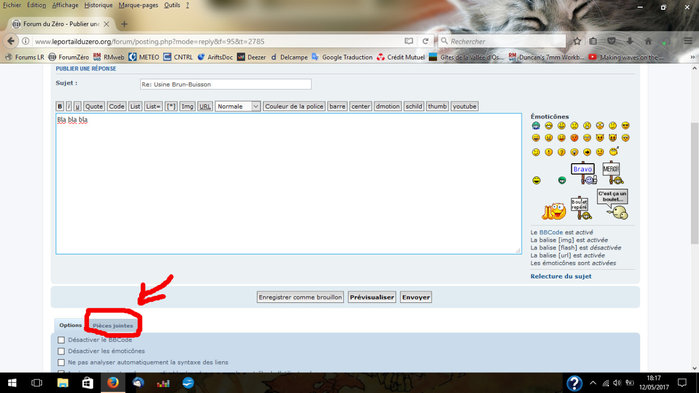Open the Historique menu

[99, 5]
